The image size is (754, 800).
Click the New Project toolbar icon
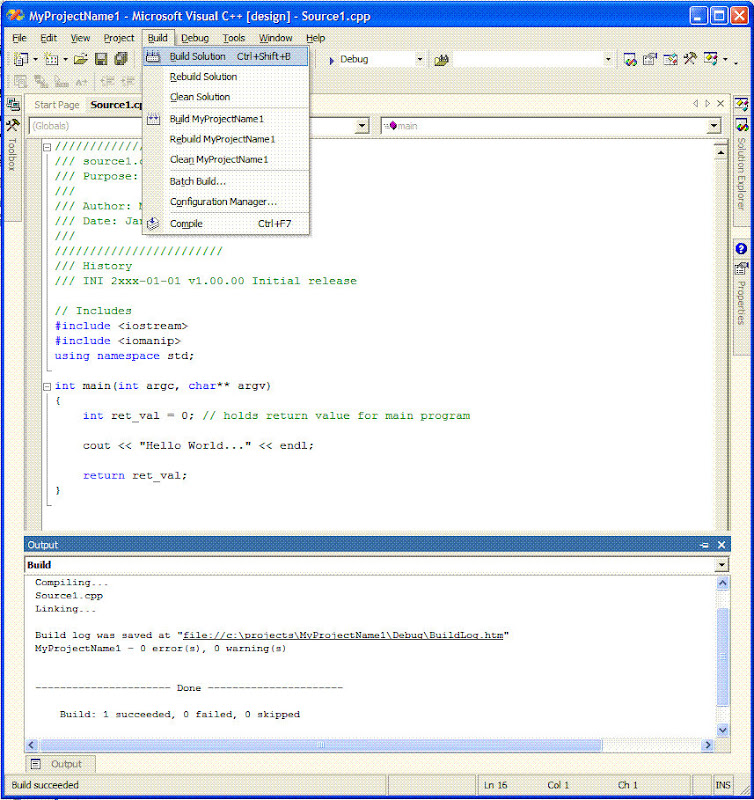click(x=20, y=59)
